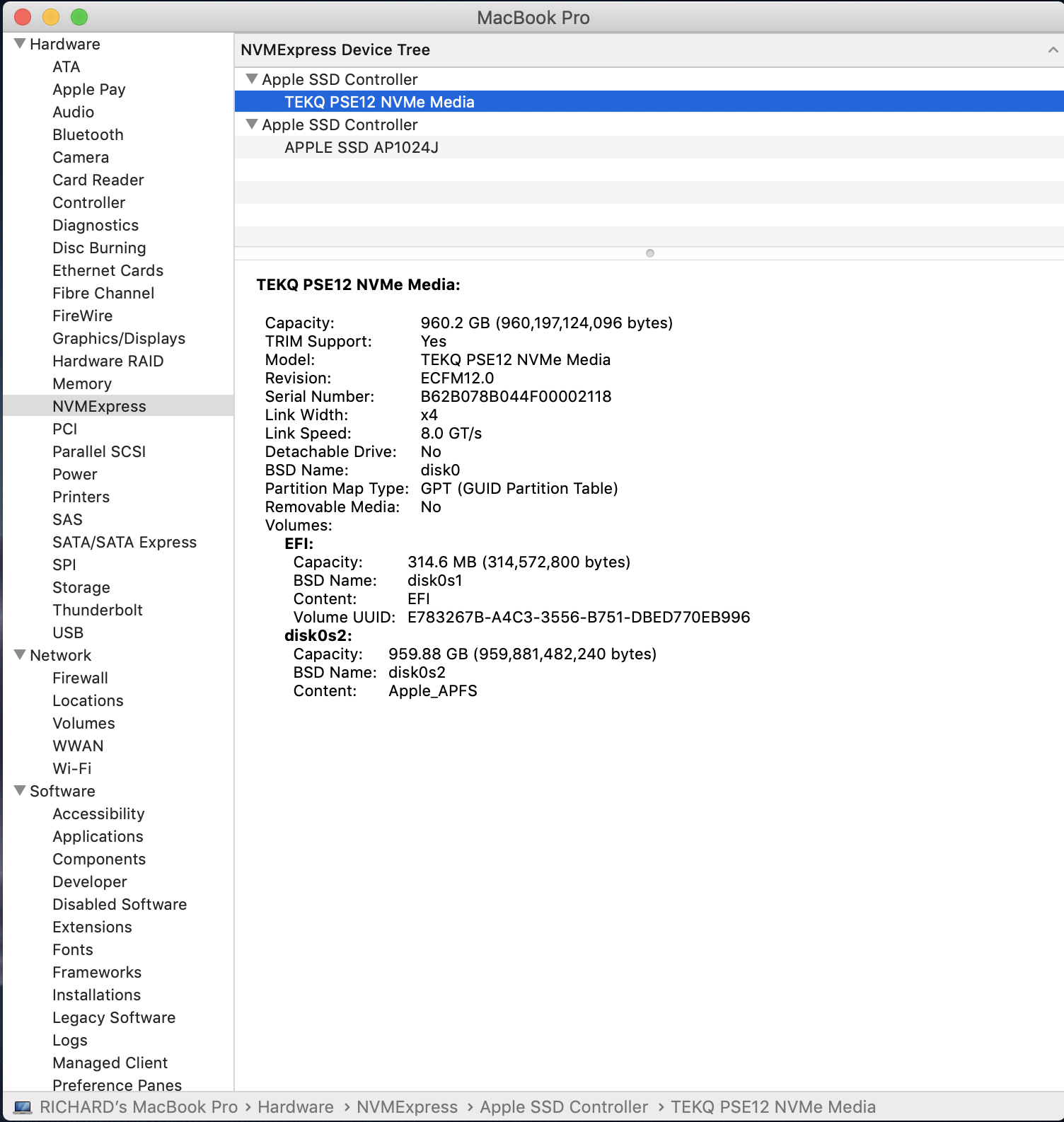The image size is (1064, 1122).
Task: Select Accessibility under Software
Action: 98,814
